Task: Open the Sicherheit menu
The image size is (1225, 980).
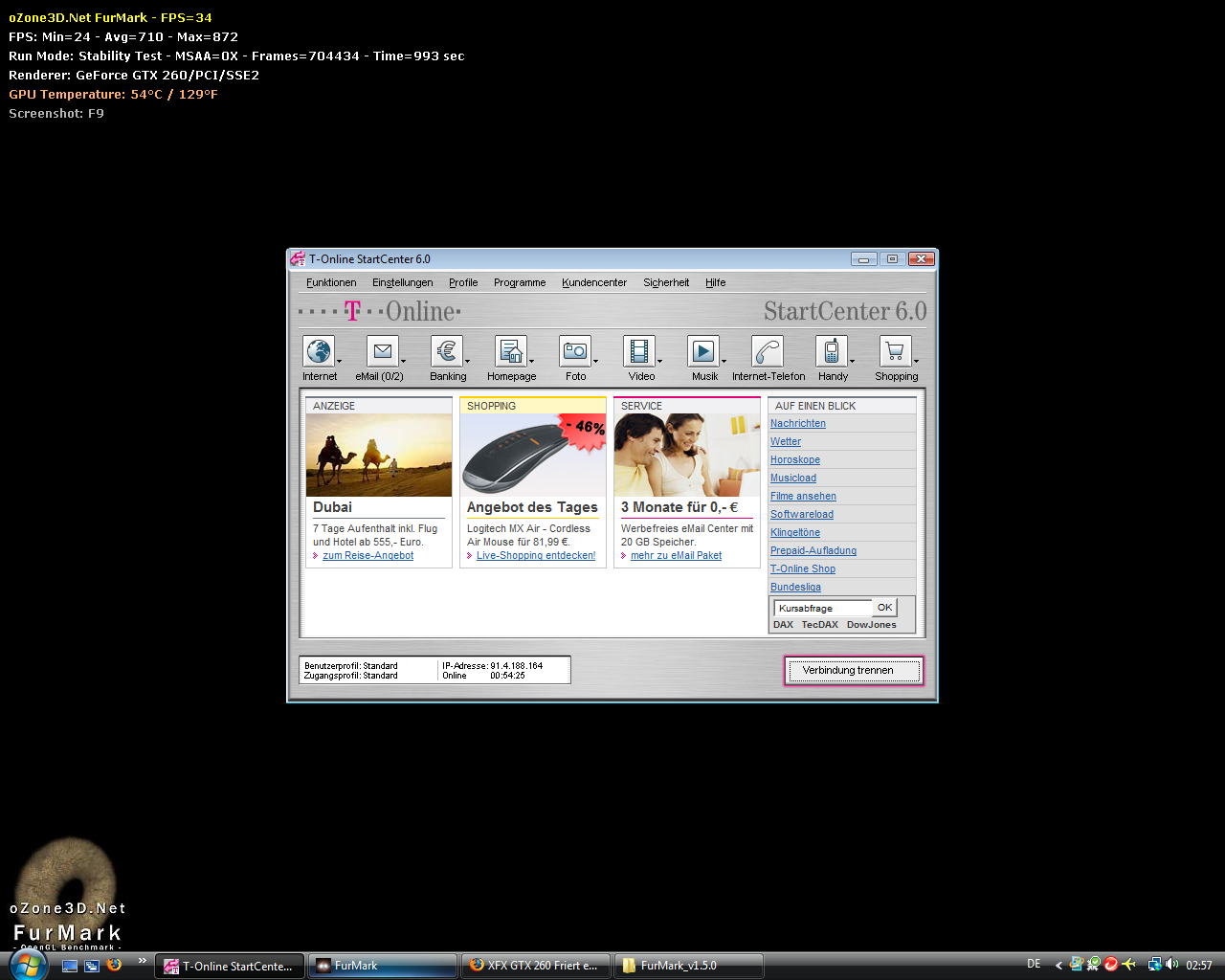Action: click(666, 282)
